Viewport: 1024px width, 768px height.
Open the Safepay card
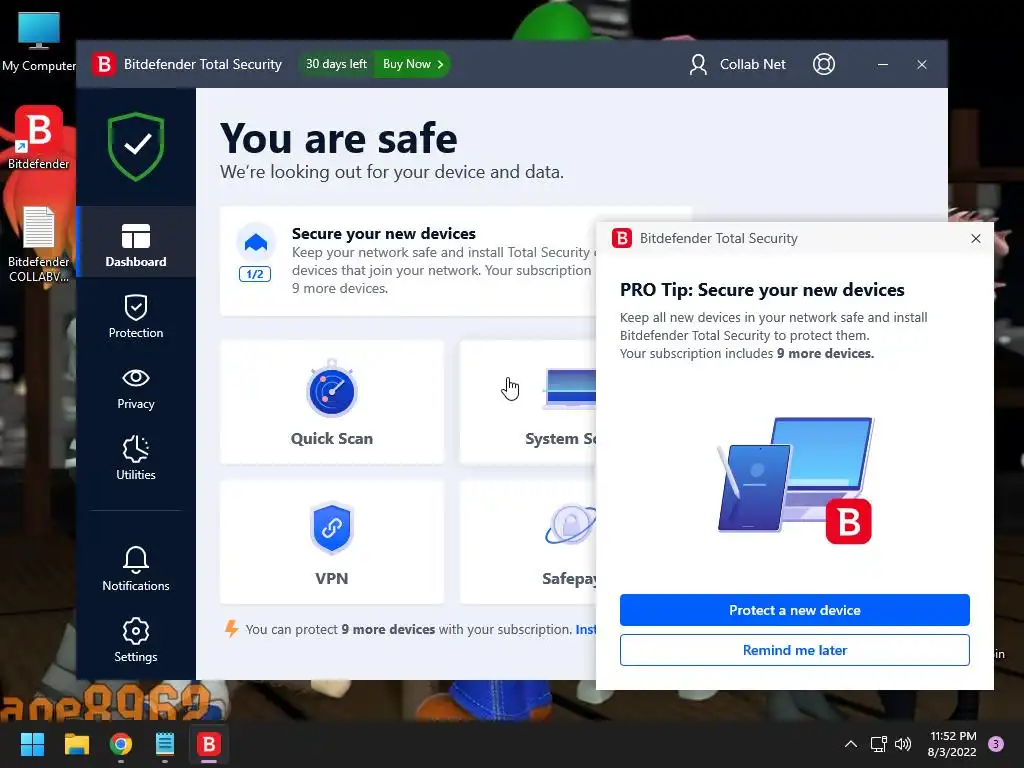tap(528, 542)
